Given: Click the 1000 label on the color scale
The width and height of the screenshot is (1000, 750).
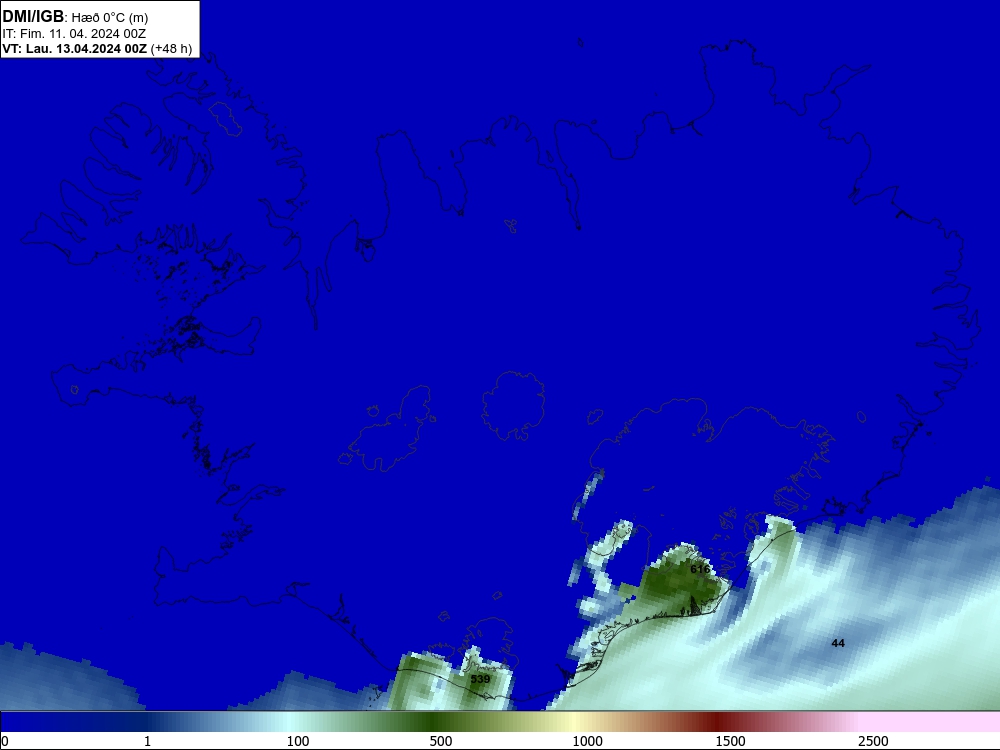Looking at the screenshot, I should (x=587, y=741).
